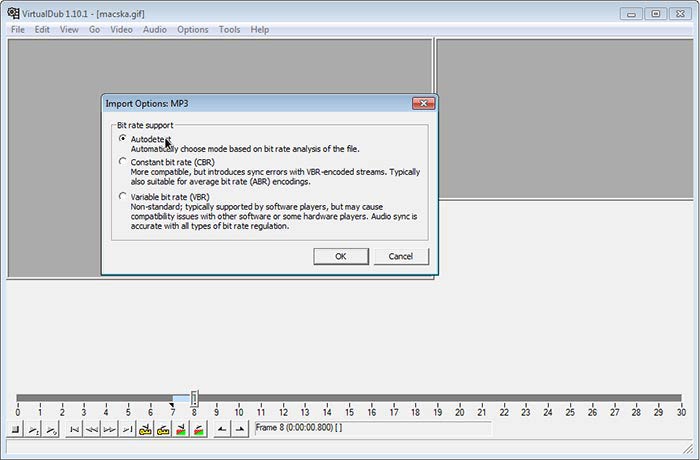This screenshot has width=700, height=460.
Task: Open the Video menu
Action: click(x=121, y=30)
